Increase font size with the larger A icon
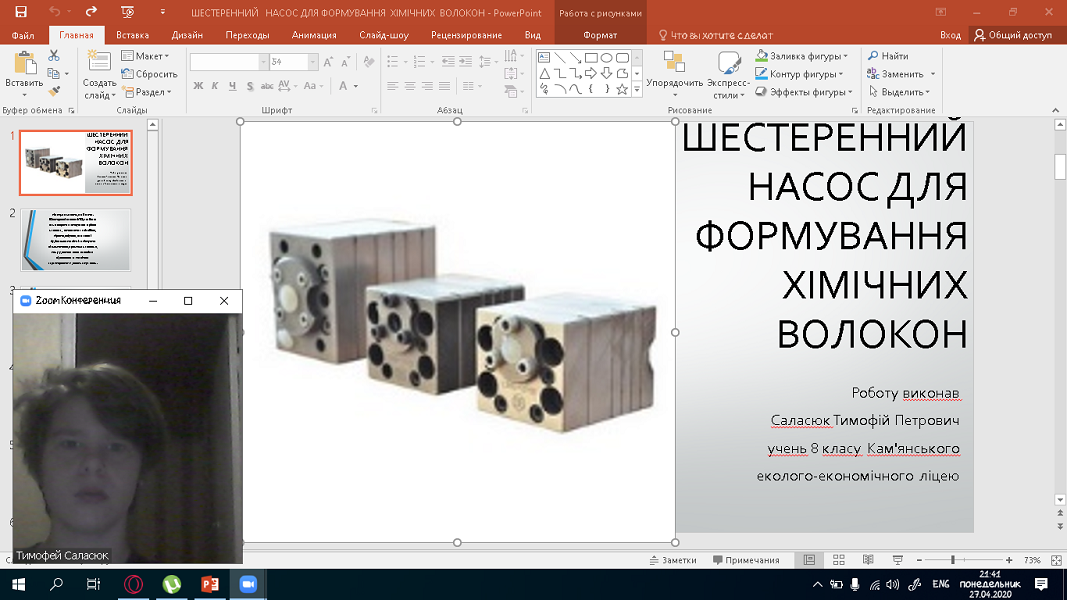 click(329, 62)
